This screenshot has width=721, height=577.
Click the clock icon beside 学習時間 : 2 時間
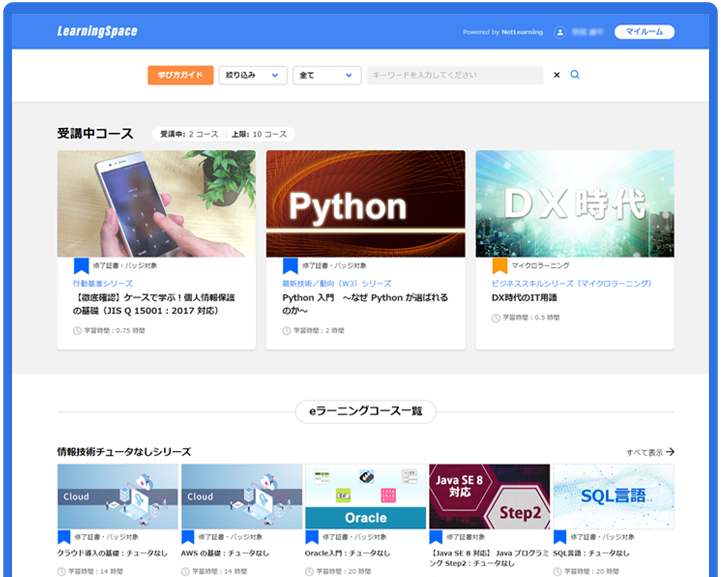[286, 331]
